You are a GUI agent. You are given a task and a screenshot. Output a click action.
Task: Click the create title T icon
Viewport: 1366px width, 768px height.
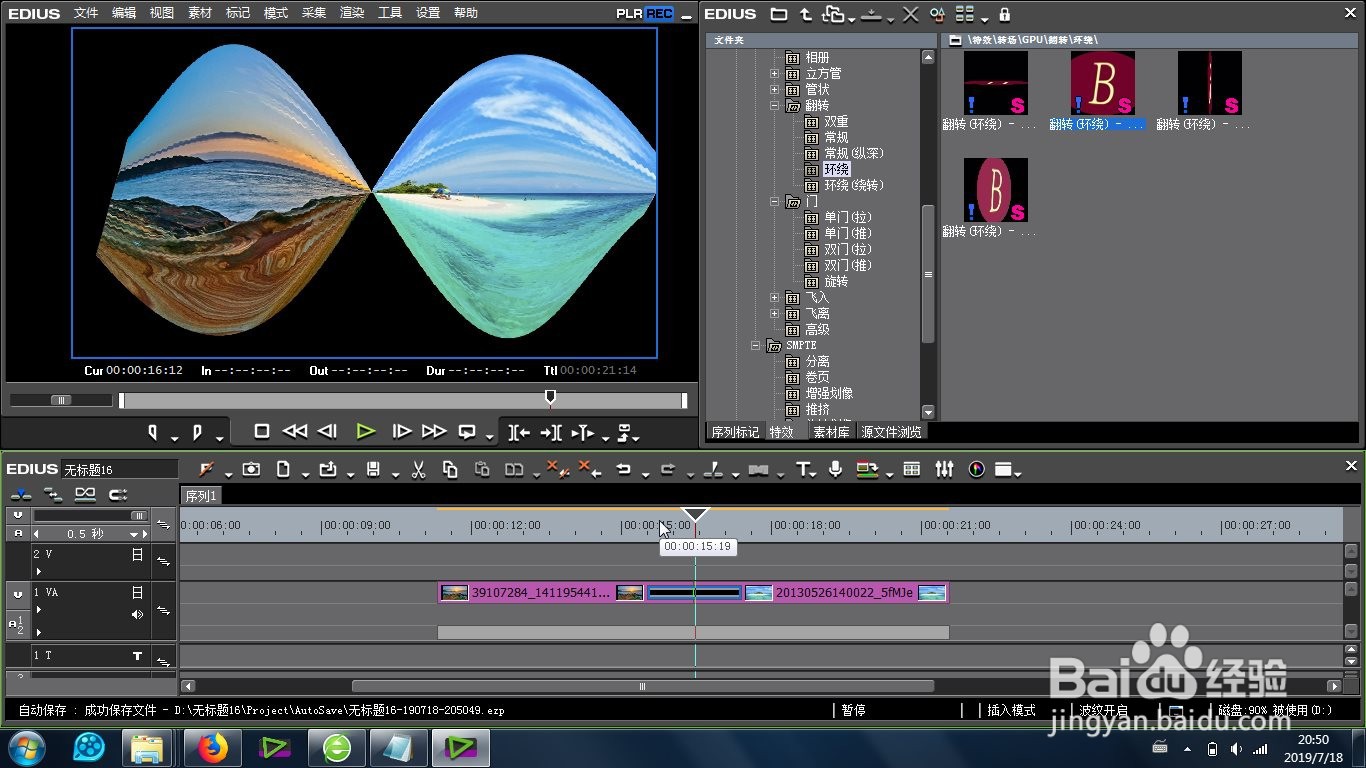coord(803,469)
